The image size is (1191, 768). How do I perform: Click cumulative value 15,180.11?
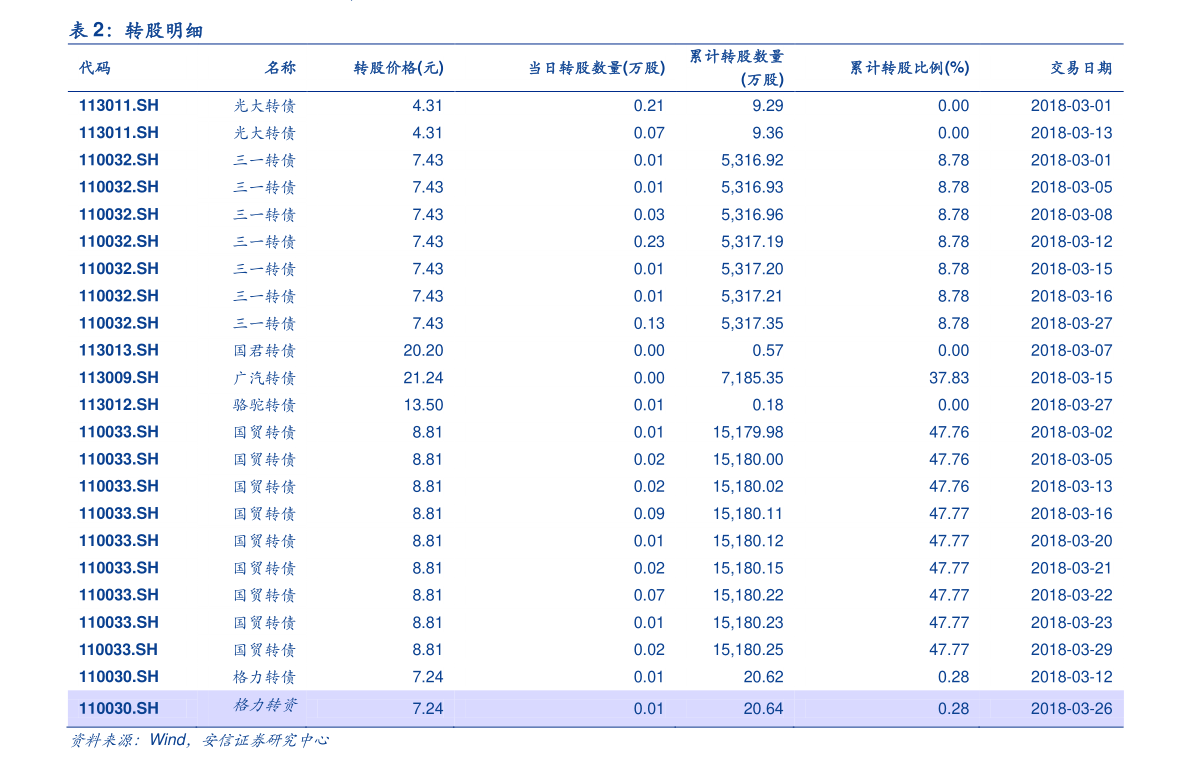click(x=747, y=514)
